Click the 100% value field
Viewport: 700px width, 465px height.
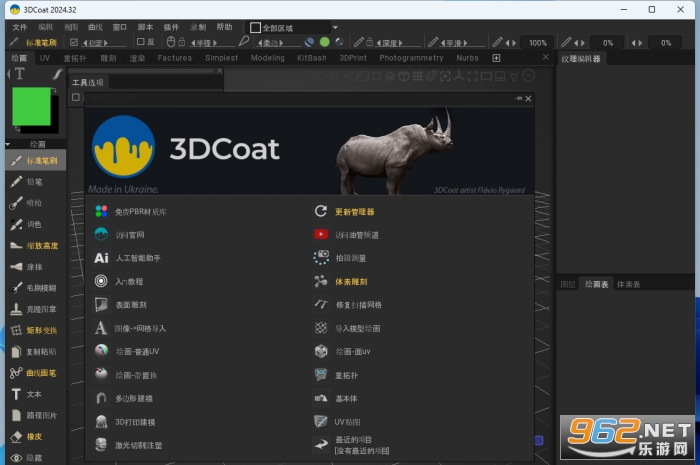point(538,43)
